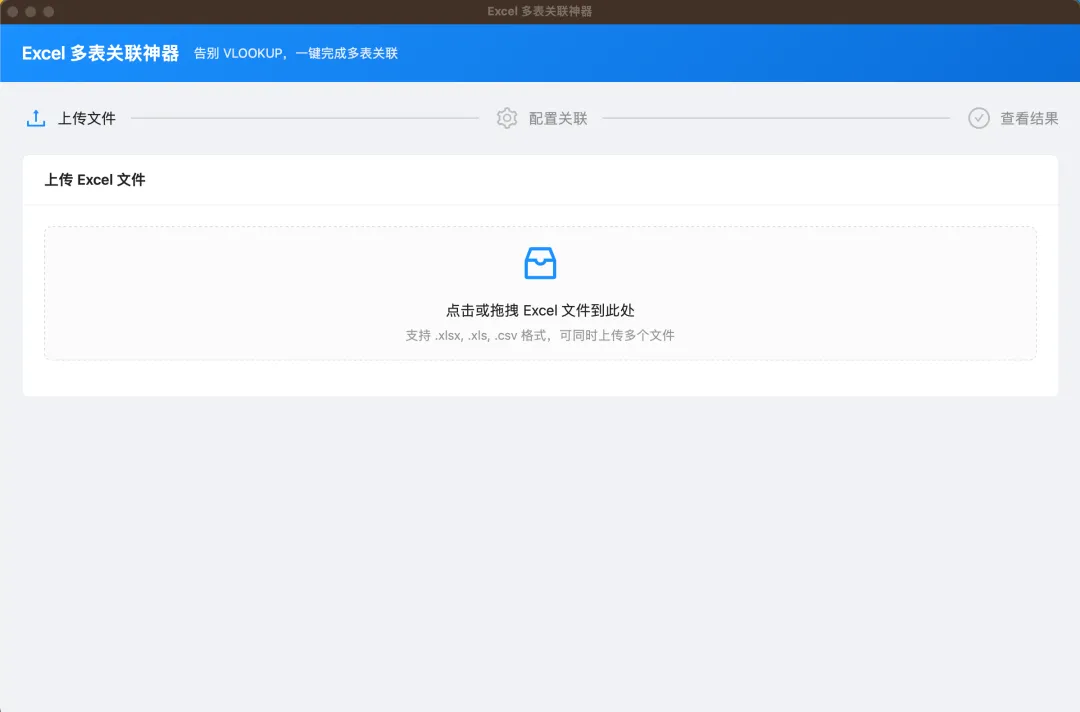1080x712 pixels.
Task: Click the gear icon for 配置关联
Action: [507, 118]
